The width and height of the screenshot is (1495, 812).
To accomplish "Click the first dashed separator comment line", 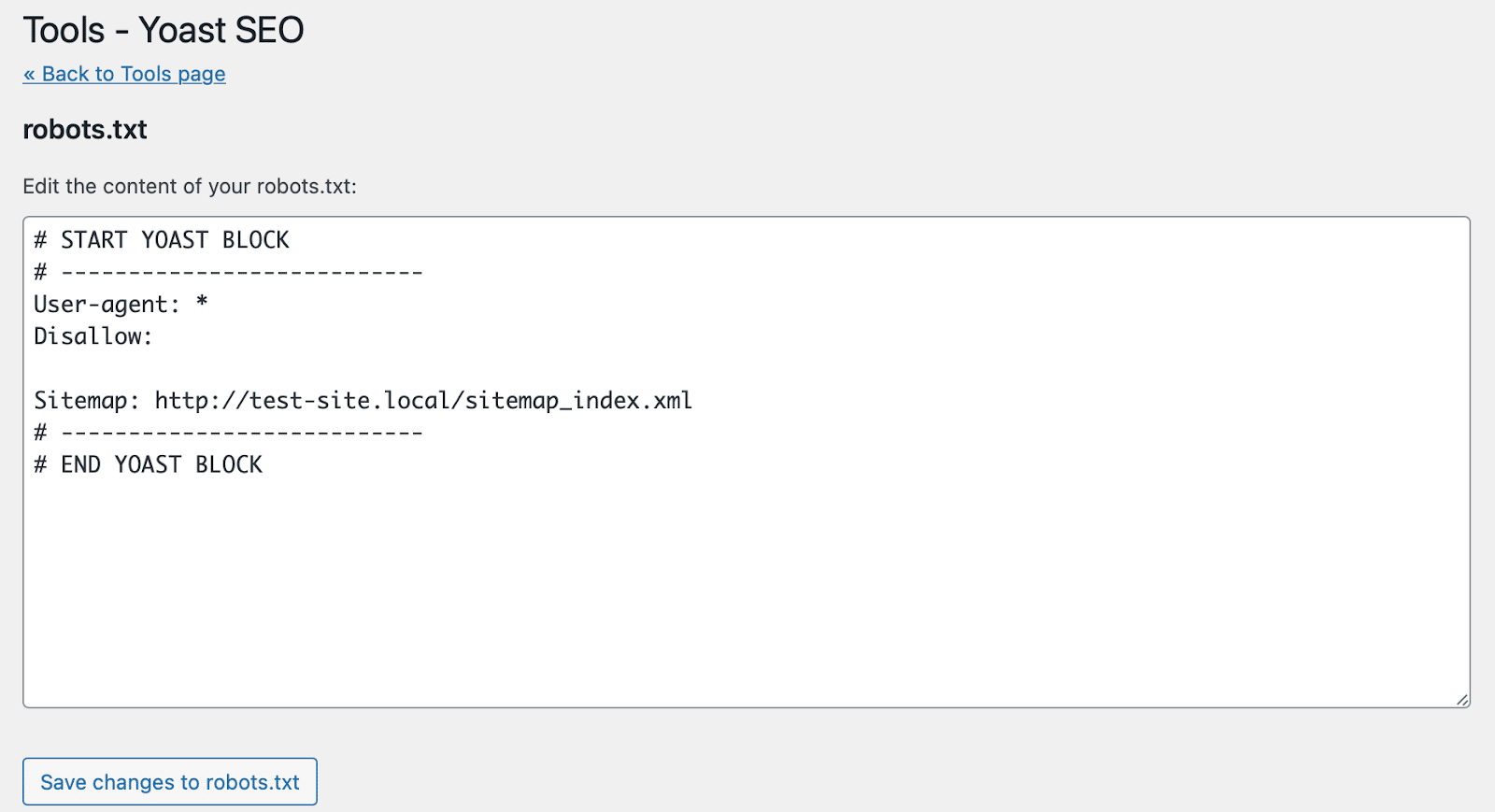I will click(x=228, y=272).
